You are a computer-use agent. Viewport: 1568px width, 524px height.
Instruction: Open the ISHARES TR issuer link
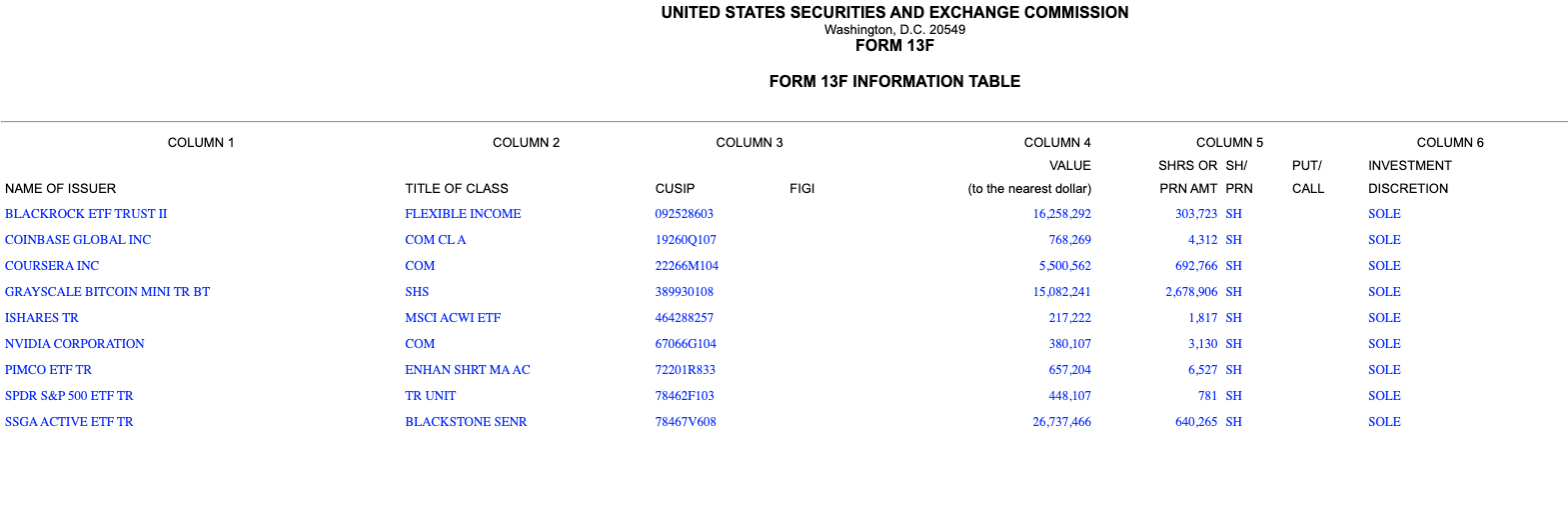pos(42,318)
